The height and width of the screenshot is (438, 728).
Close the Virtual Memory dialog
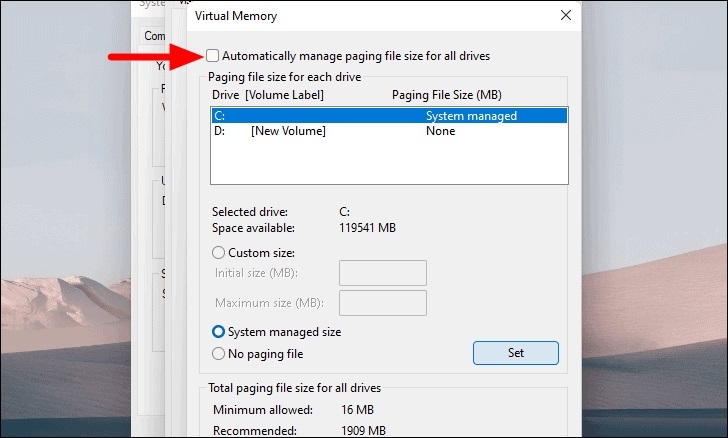[x=566, y=16]
